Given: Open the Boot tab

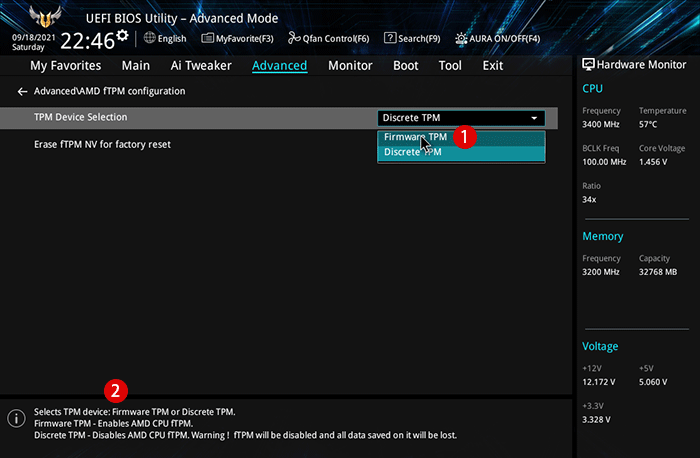Looking at the screenshot, I should (x=405, y=66).
